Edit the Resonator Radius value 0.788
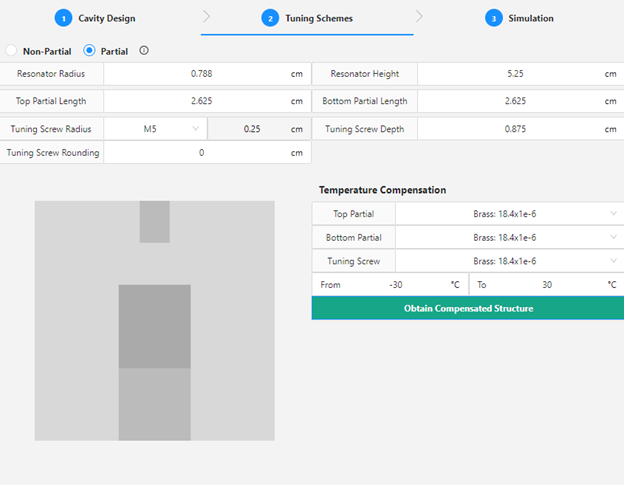The height and width of the screenshot is (485, 624). tap(201, 74)
